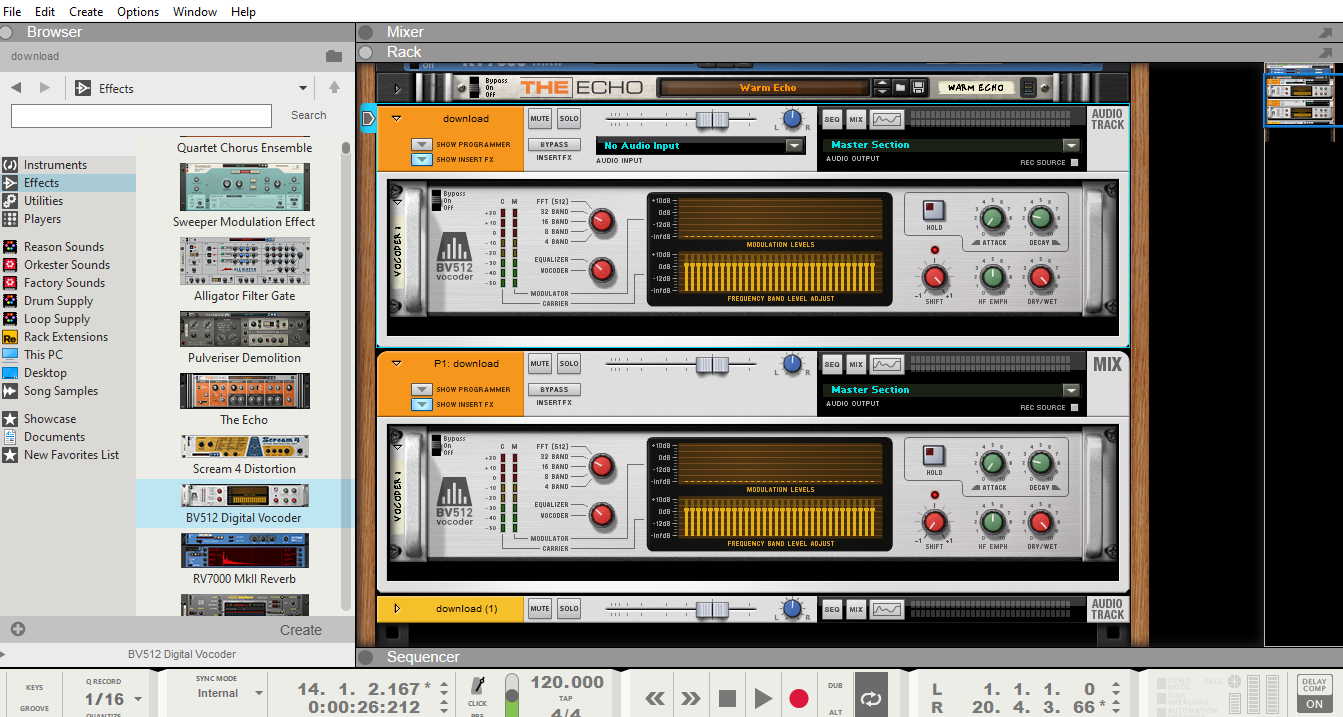Viewport: 1343px width, 717px height.
Task: Mute the download (1) audio track
Action: (x=540, y=608)
